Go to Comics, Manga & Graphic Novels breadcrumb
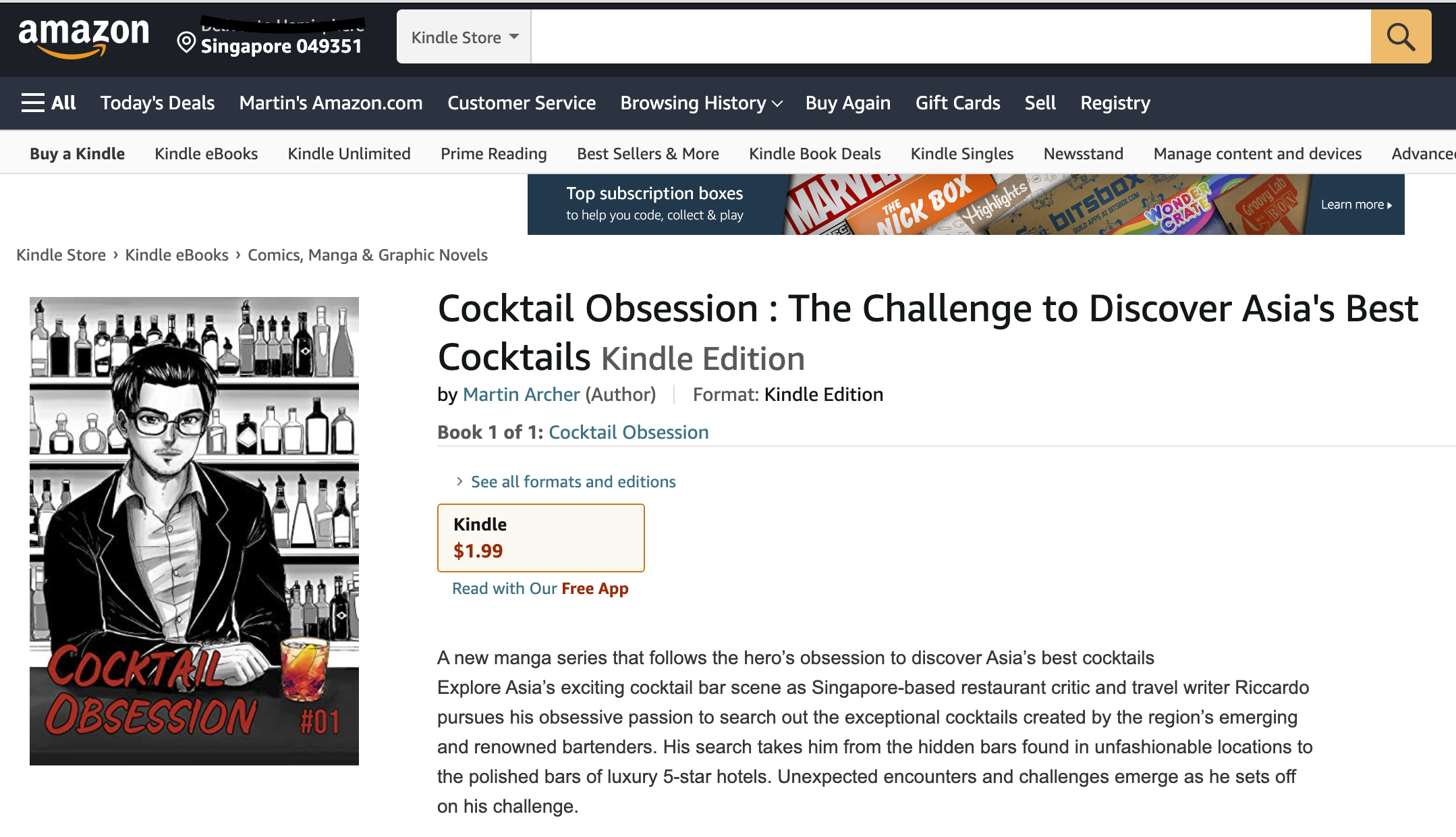 (367, 255)
